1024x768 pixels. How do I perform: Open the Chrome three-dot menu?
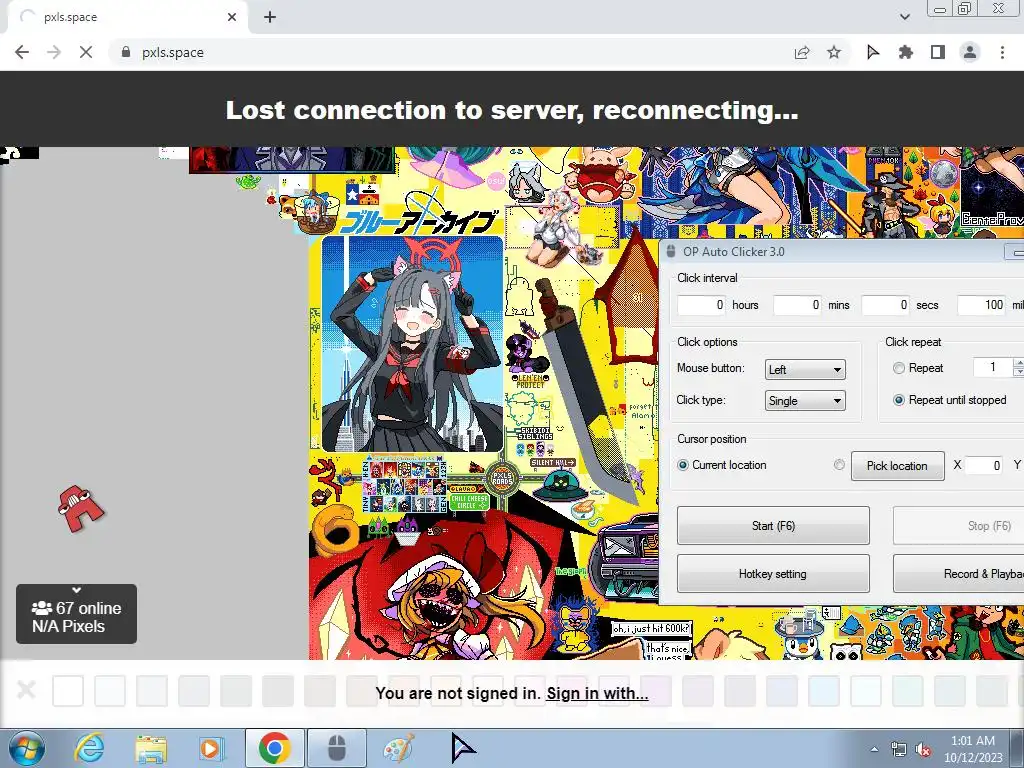pos(1002,52)
